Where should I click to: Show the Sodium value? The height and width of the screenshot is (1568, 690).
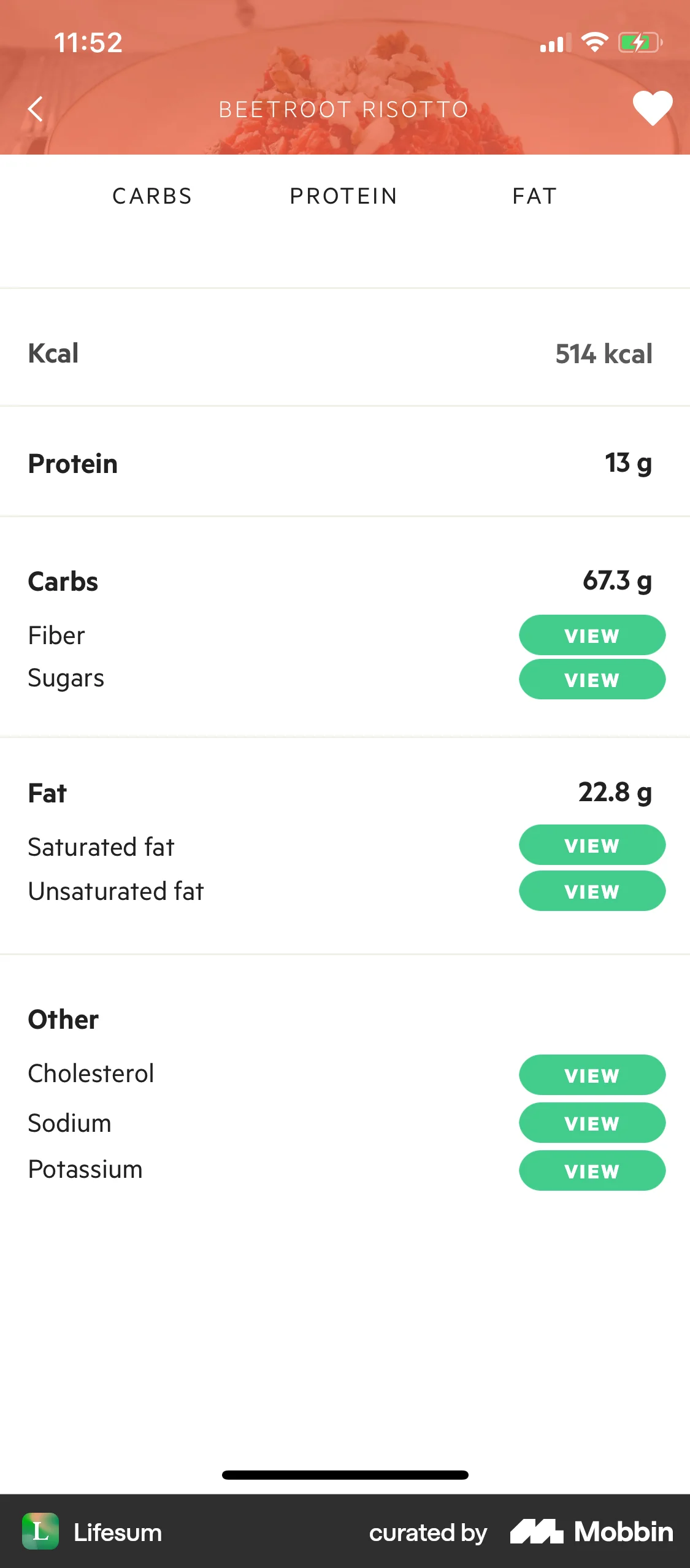click(x=592, y=1123)
